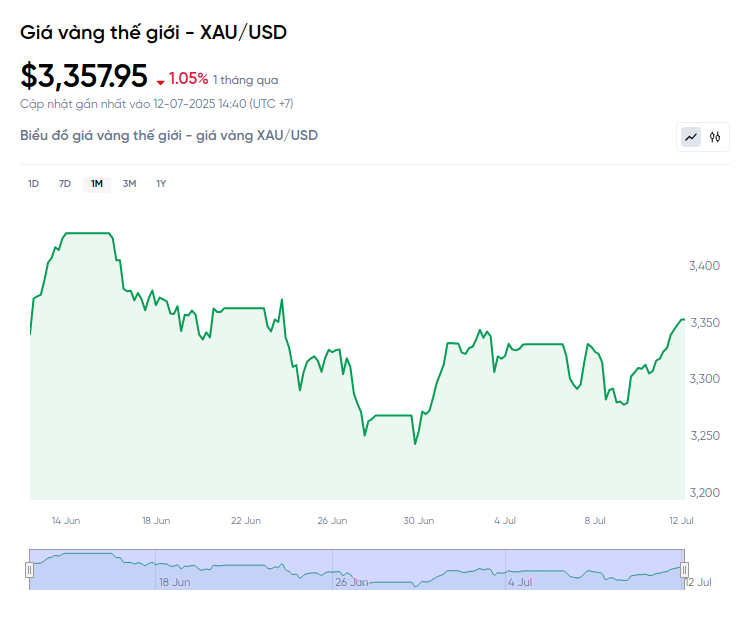Click the 'Biểu đồ giá vàng thế giới' subtitle
This screenshot has height=634, width=750.
click(169, 135)
